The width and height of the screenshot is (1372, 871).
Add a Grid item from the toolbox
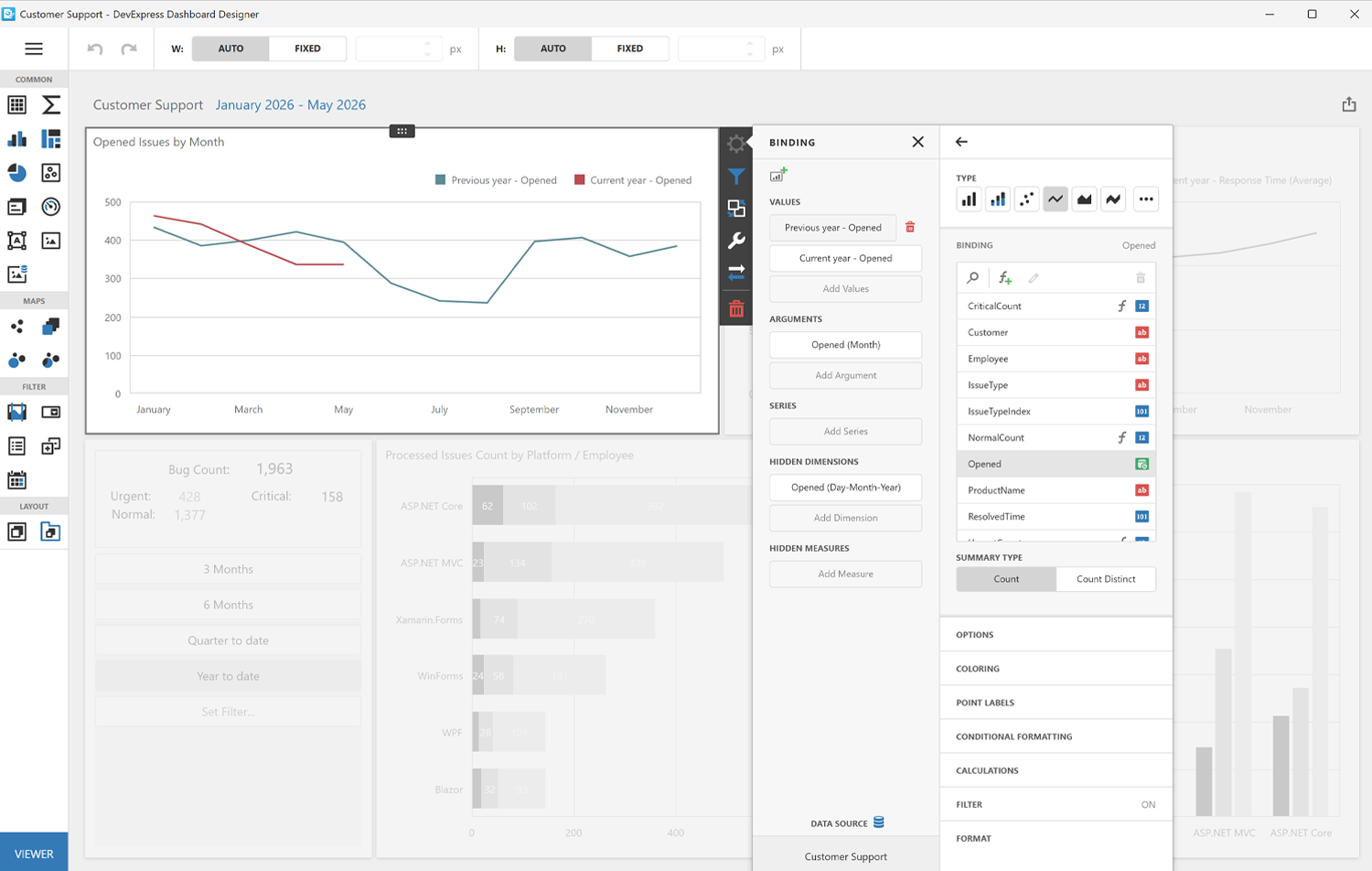tap(17, 105)
